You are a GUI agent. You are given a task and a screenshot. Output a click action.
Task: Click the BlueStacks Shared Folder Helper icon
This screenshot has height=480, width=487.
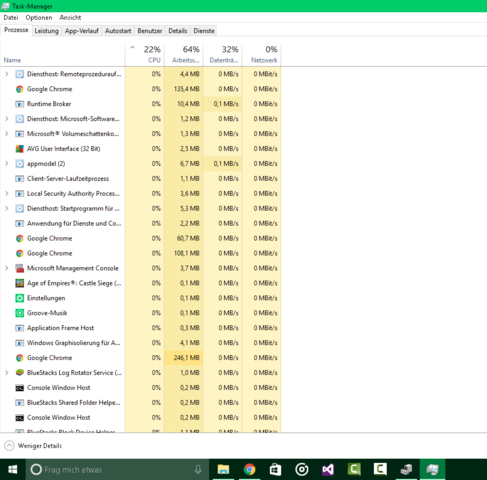[x=20, y=403]
